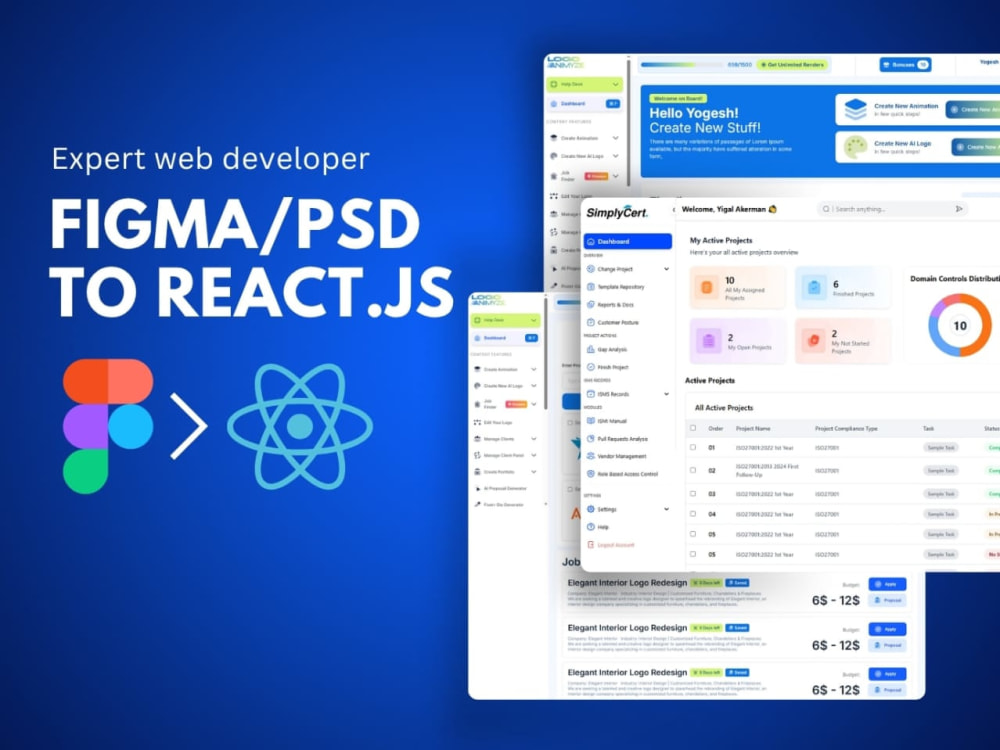Click the Finished Projects clipboard icon
Viewport: 1000px width, 750px height.
coord(814,288)
